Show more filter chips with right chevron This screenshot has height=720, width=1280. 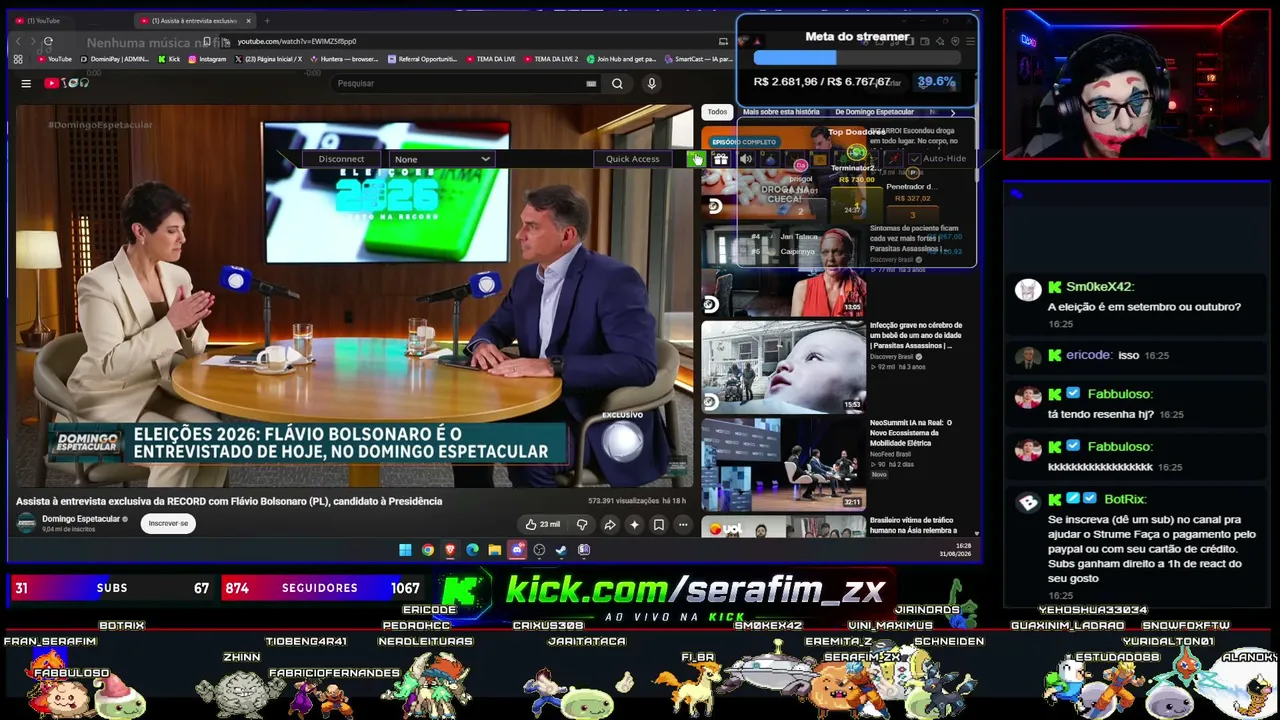952,112
